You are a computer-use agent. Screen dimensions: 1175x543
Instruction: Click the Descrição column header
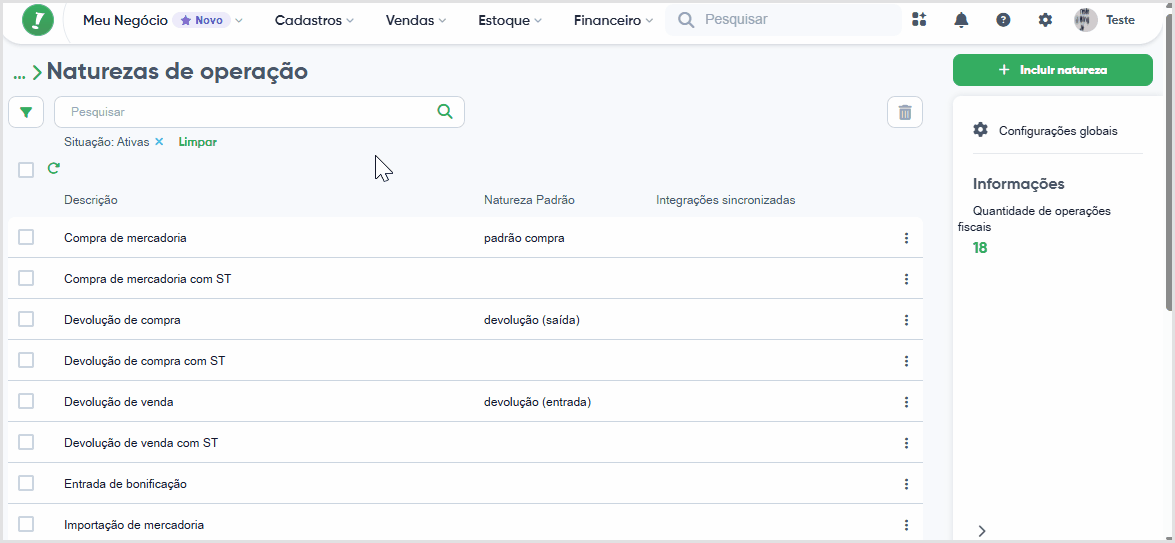pyautogui.click(x=91, y=200)
